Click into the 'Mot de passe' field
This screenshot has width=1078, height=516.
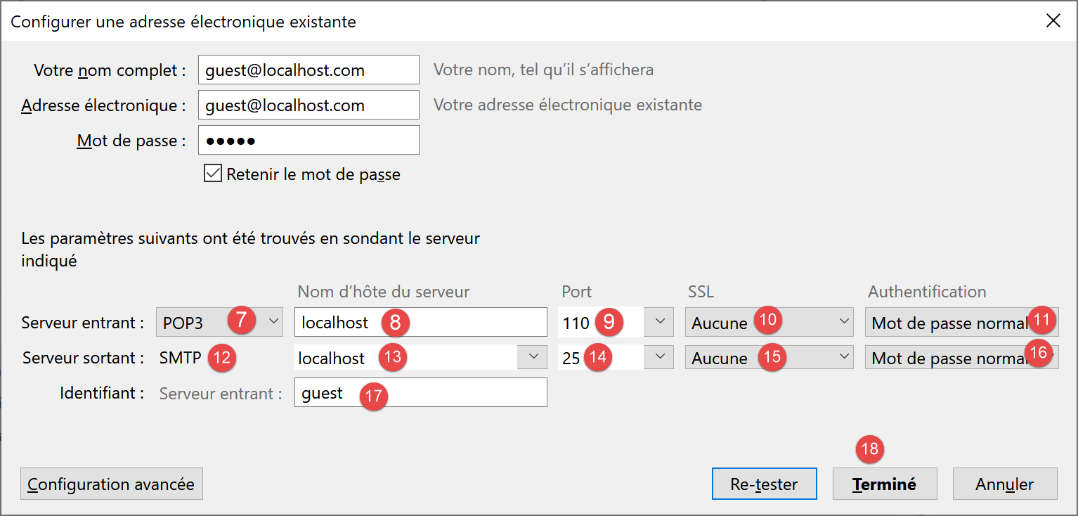point(308,140)
